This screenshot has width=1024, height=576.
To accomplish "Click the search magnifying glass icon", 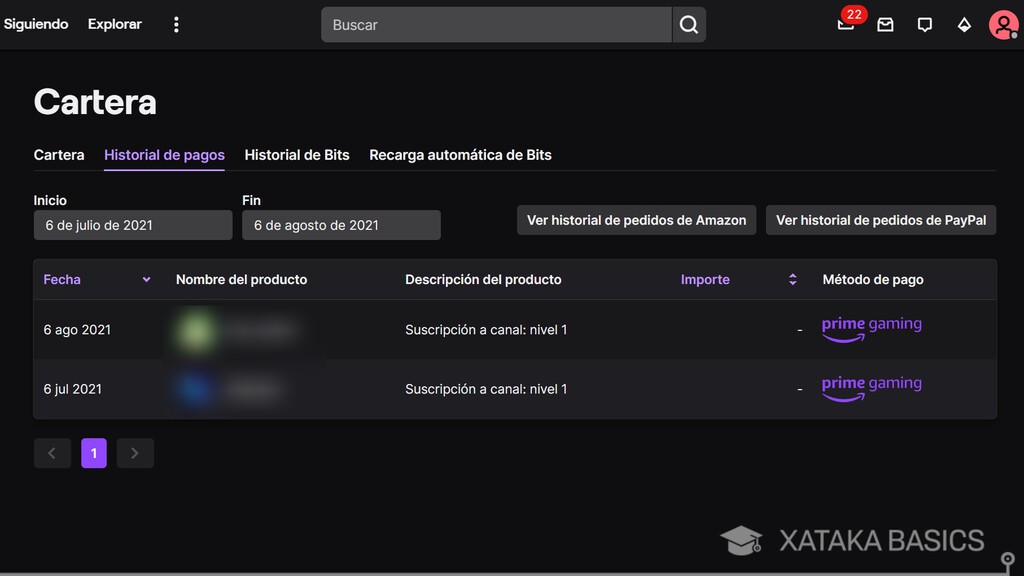I will click(688, 24).
